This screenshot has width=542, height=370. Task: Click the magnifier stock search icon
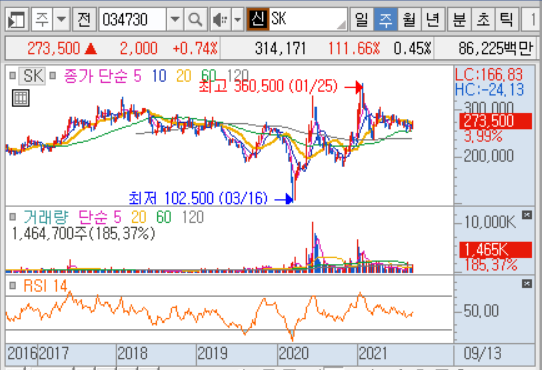click(195, 20)
